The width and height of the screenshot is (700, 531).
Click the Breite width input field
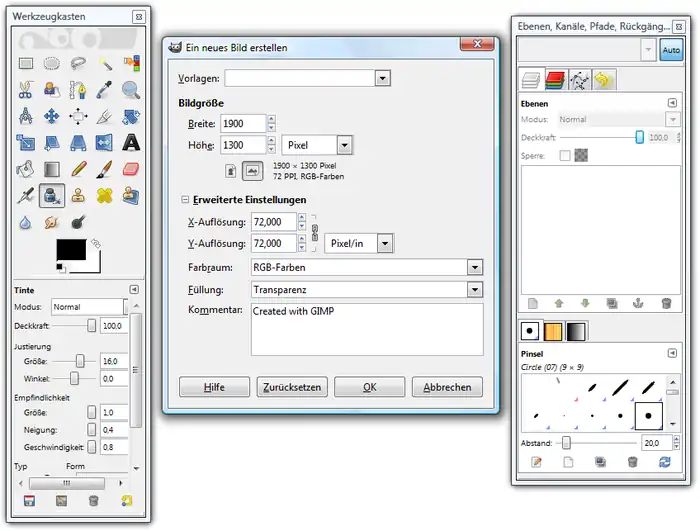(243, 123)
